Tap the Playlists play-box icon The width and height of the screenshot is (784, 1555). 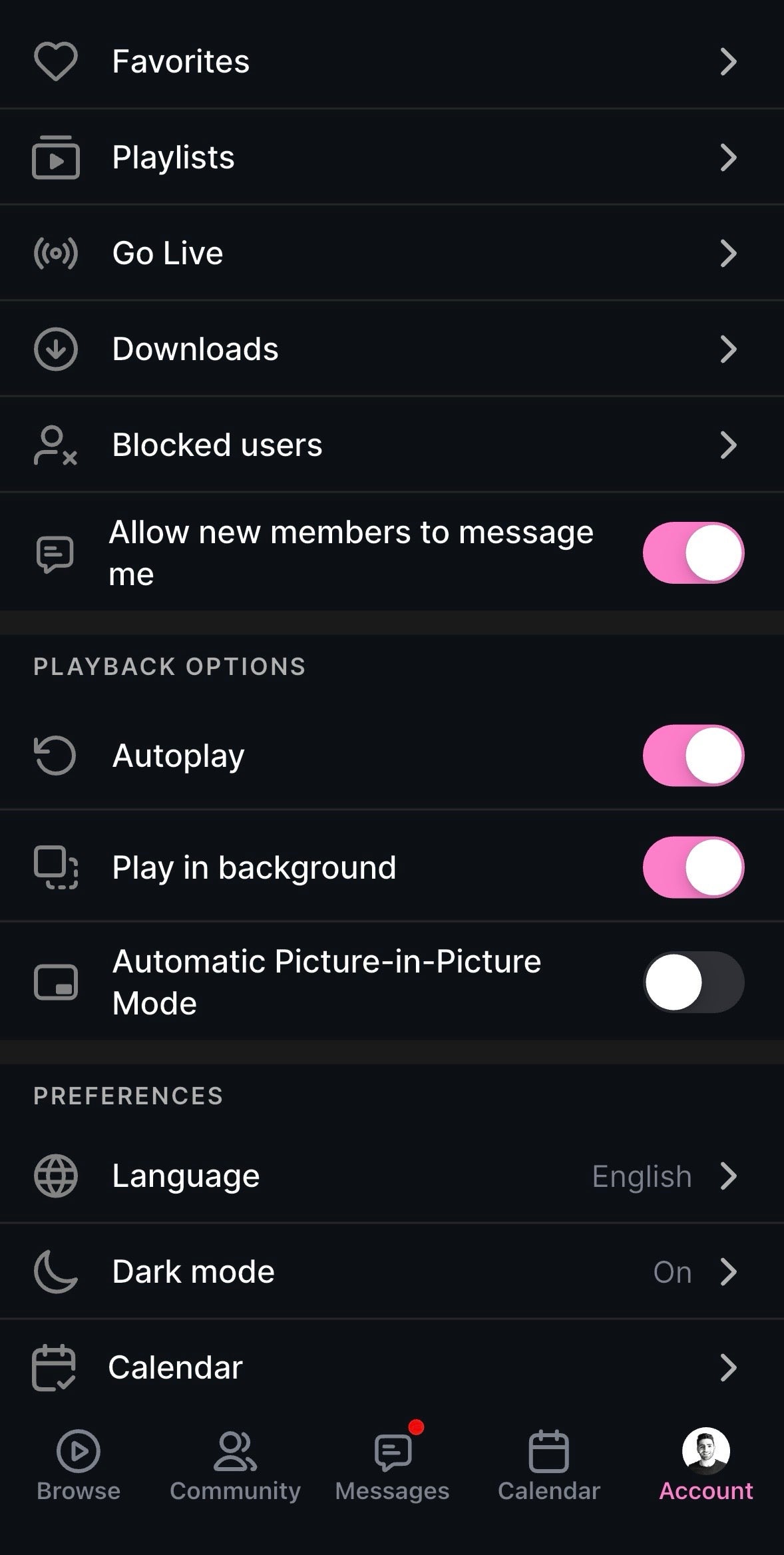(x=56, y=158)
